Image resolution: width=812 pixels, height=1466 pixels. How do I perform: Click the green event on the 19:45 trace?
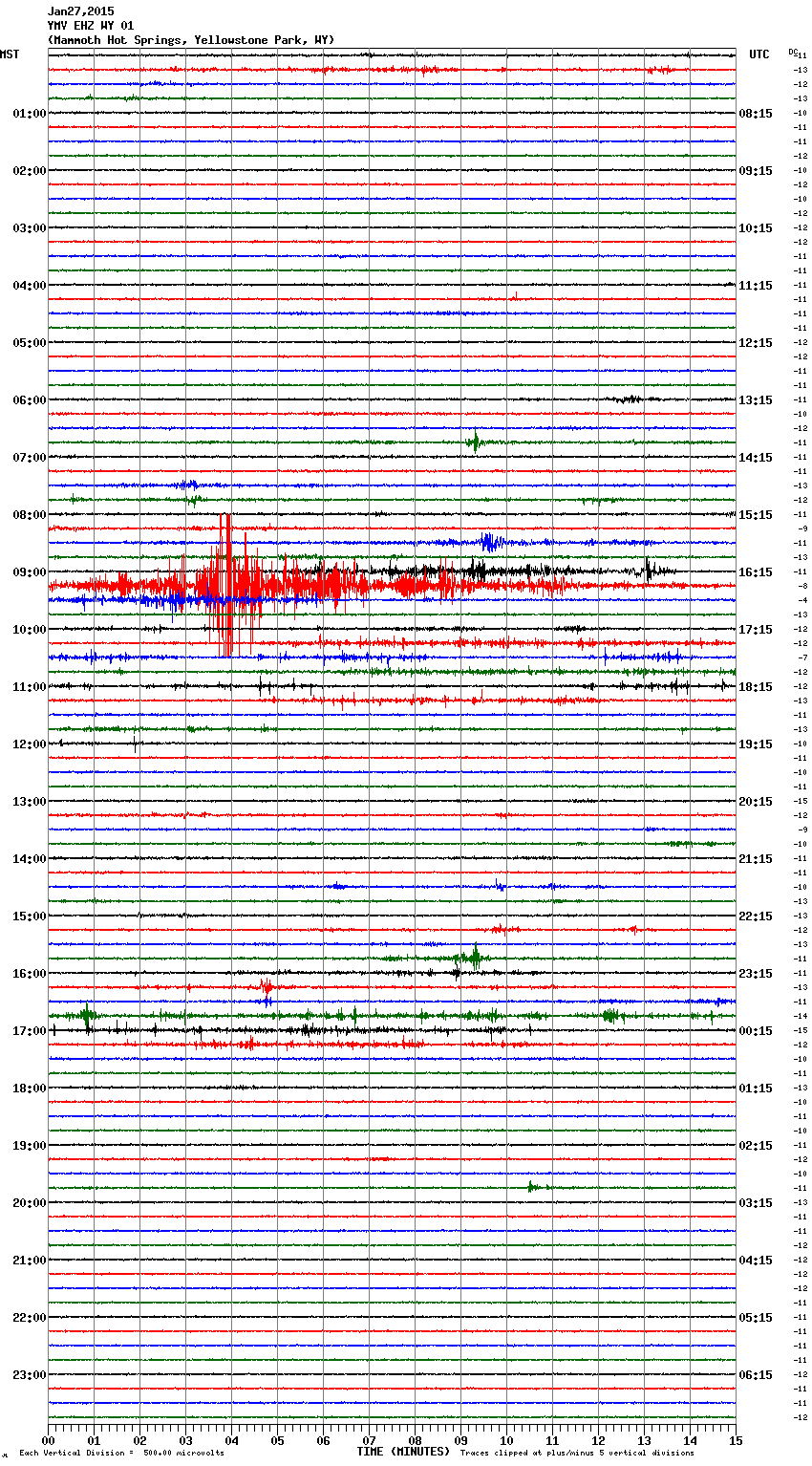tap(531, 1187)
